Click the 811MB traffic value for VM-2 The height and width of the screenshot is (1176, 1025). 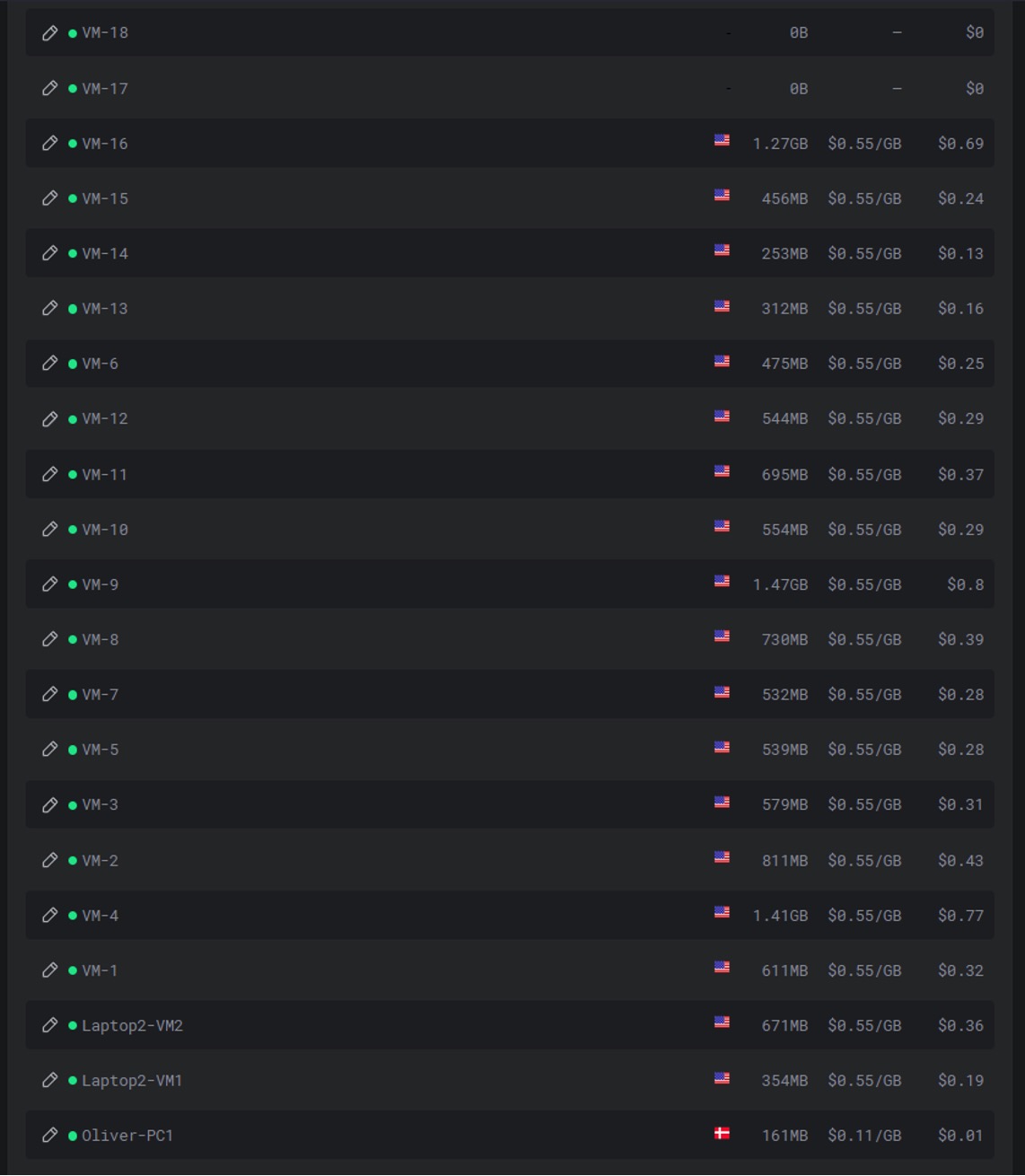coord(784,860)
